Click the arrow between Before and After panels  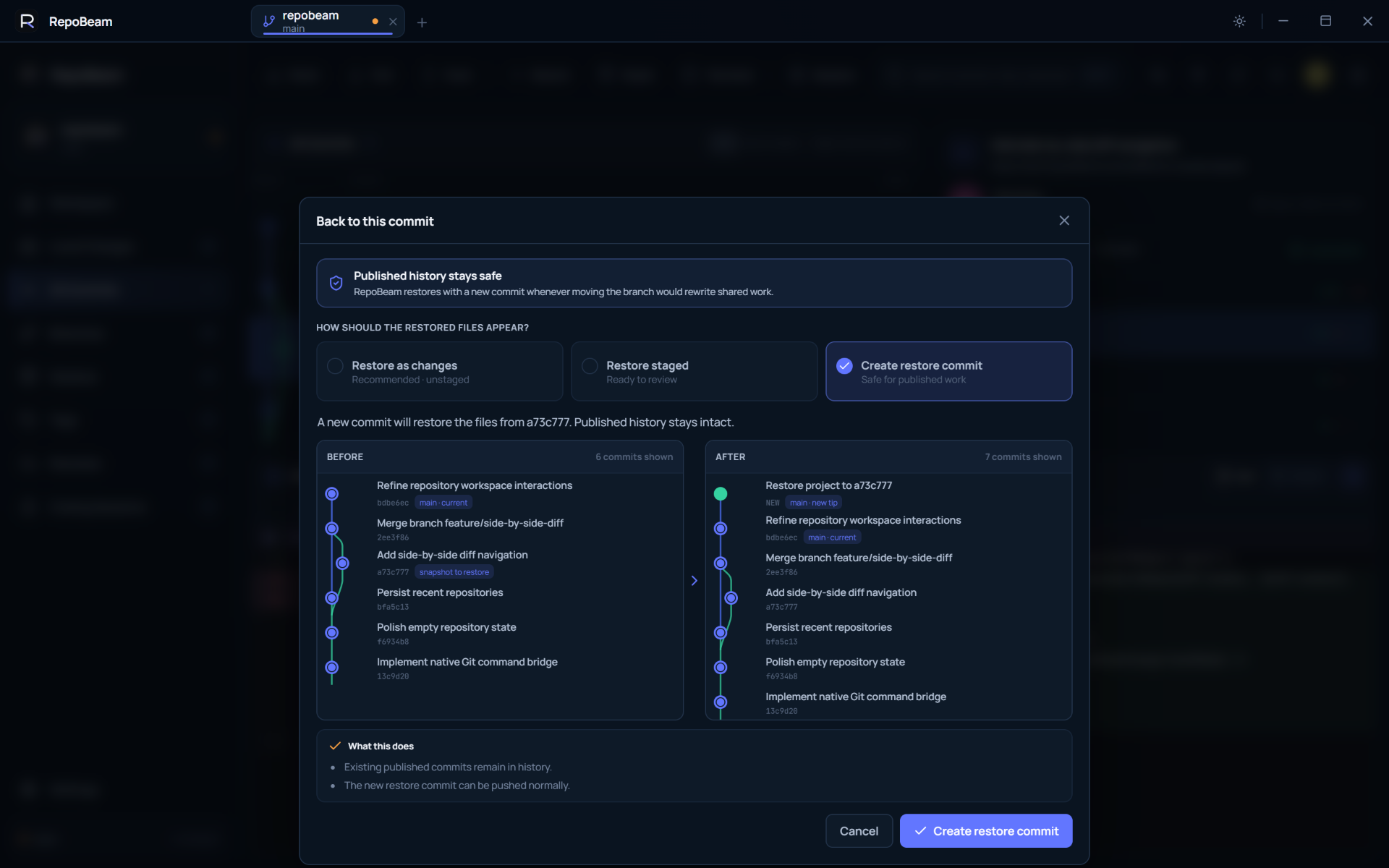click(x=694, y=580)
